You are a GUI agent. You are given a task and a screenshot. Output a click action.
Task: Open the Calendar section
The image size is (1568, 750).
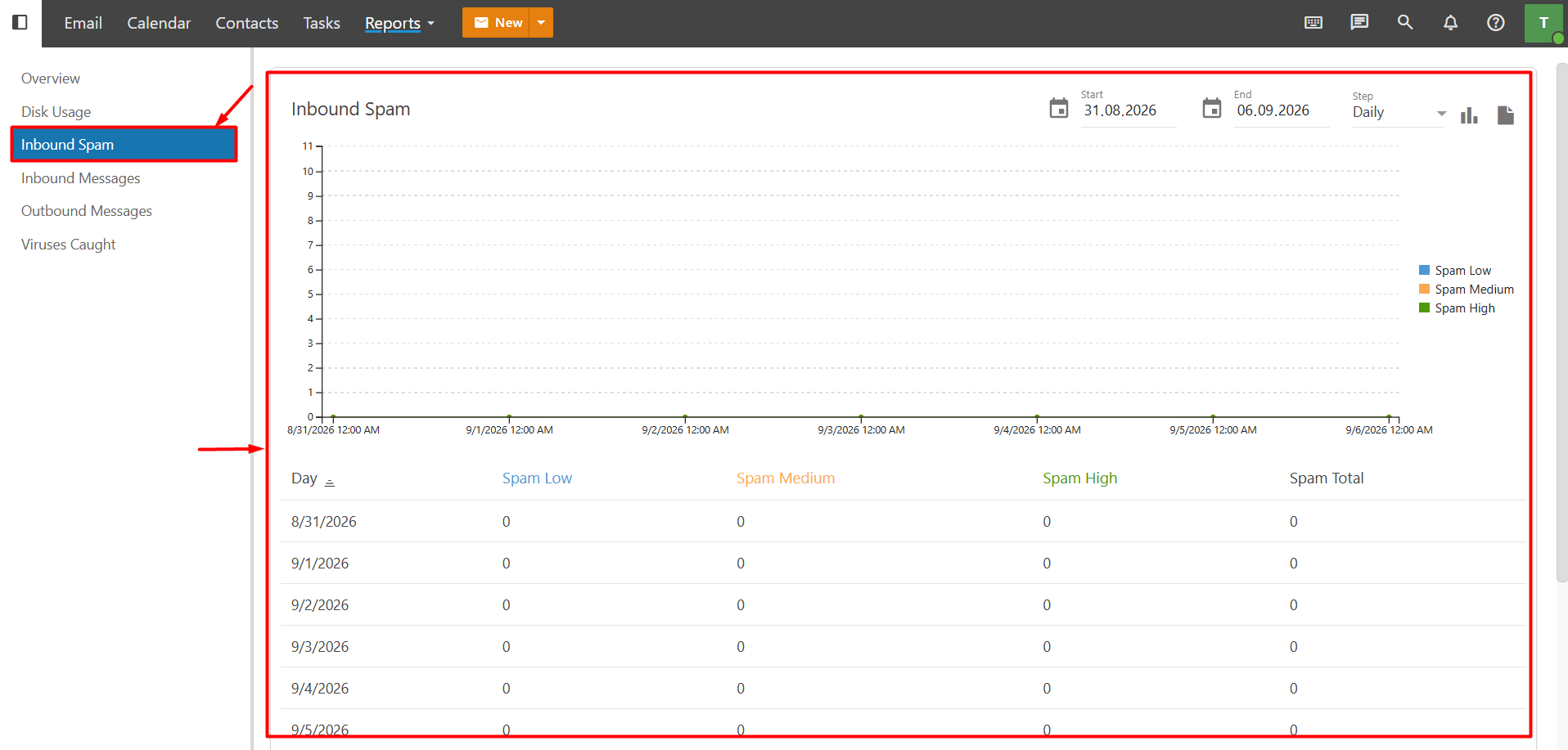(x=159, y=23)
